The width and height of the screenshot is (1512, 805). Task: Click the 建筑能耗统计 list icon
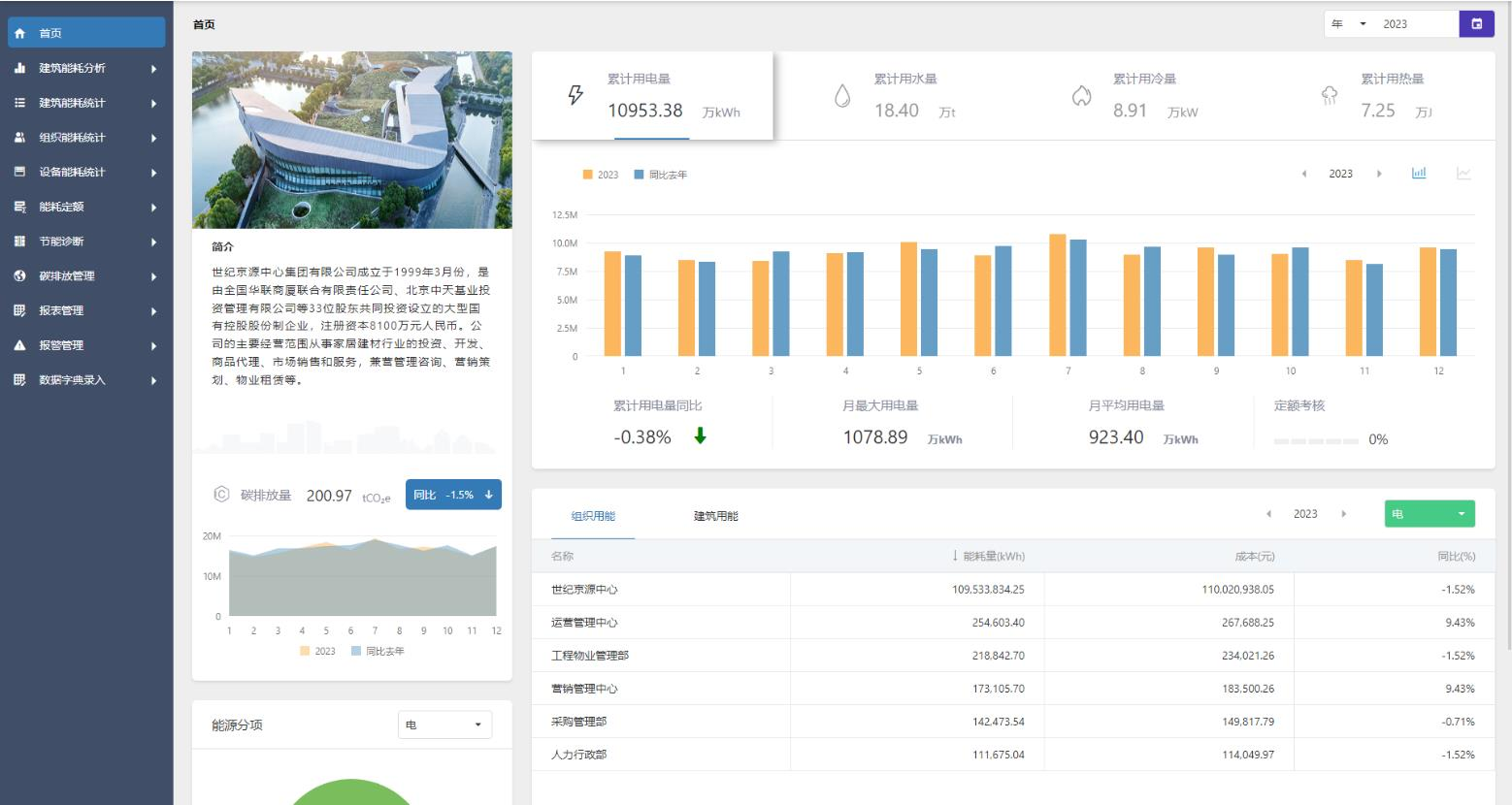19,103
